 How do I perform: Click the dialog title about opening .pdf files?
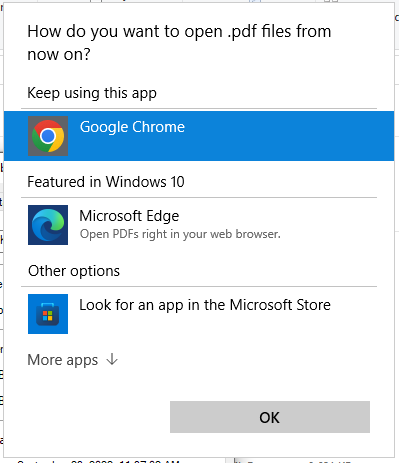(x=179, y=43)
